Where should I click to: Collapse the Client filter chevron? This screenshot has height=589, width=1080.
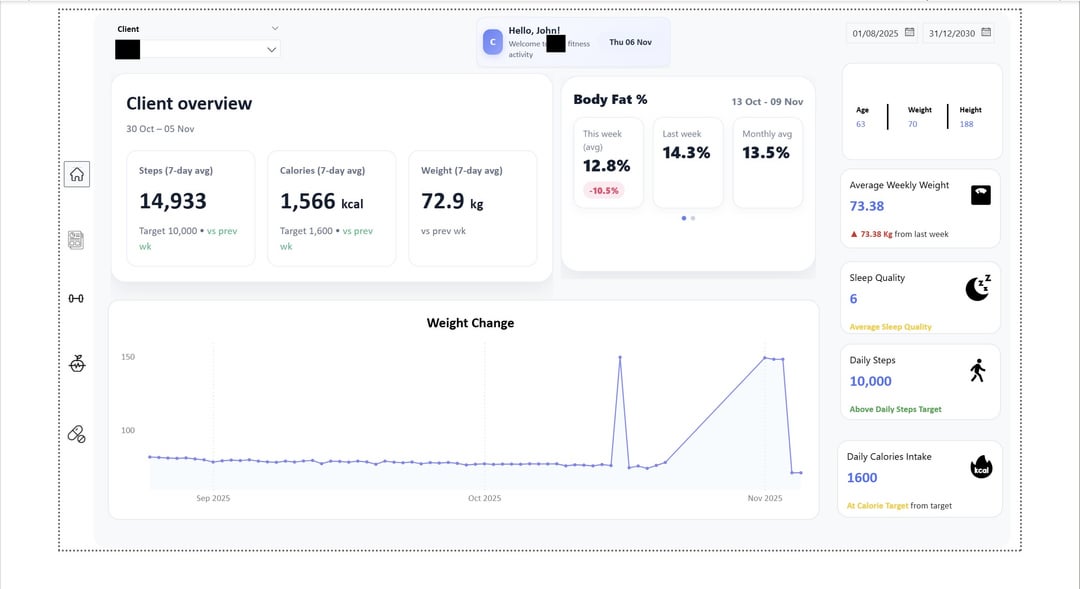pyautogui.click(x=275, y=28)
